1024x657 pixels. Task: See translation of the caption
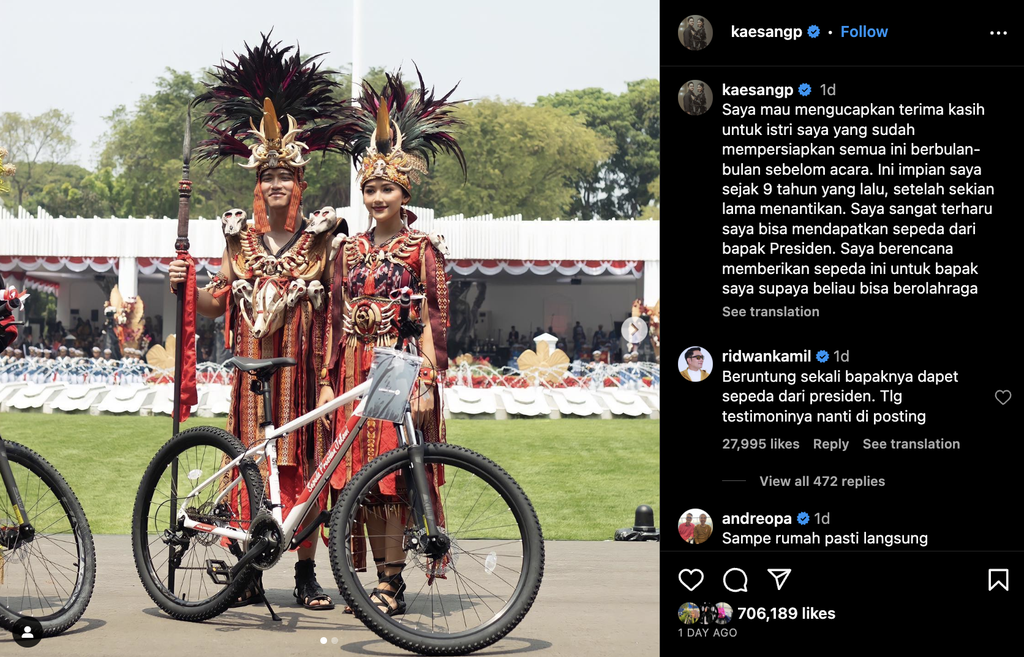point(771,312)
